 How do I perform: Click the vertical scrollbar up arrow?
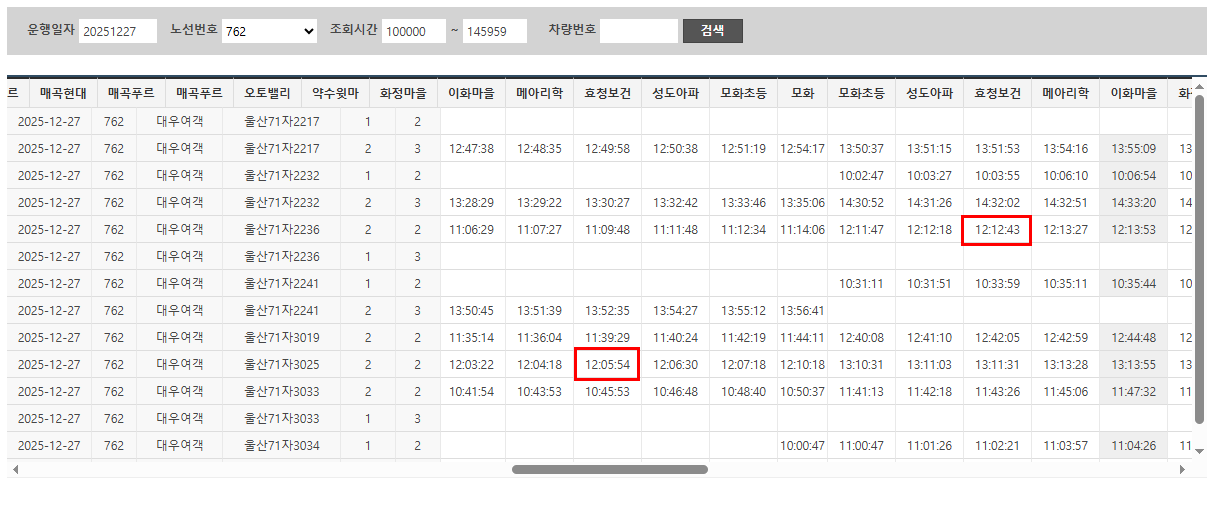1200,87
